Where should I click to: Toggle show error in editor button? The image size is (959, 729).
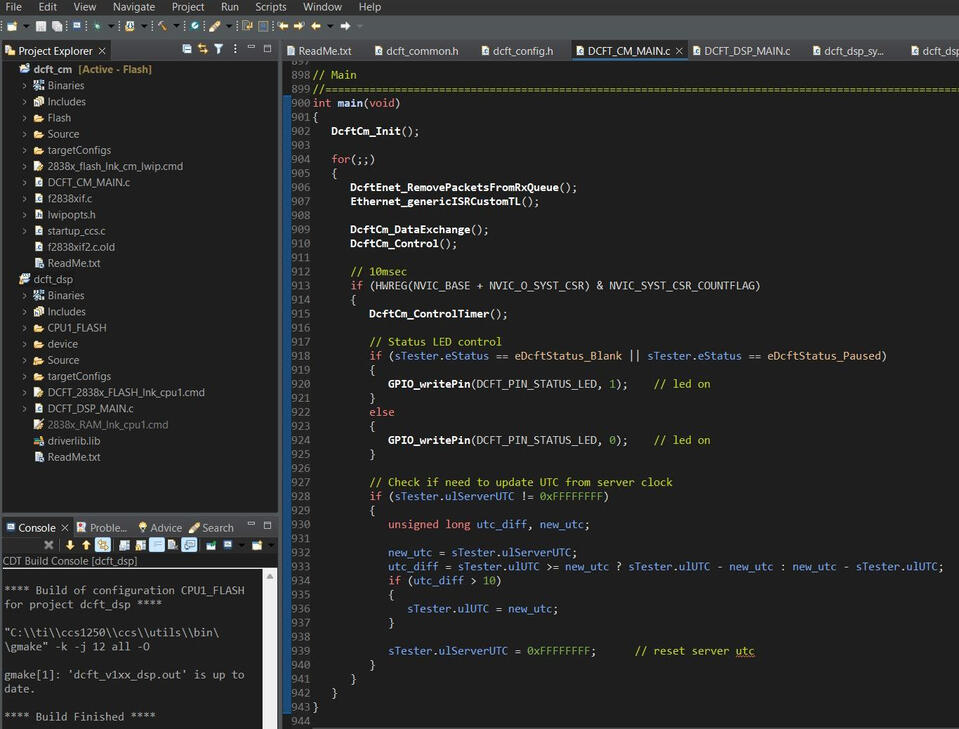(103, 545)
